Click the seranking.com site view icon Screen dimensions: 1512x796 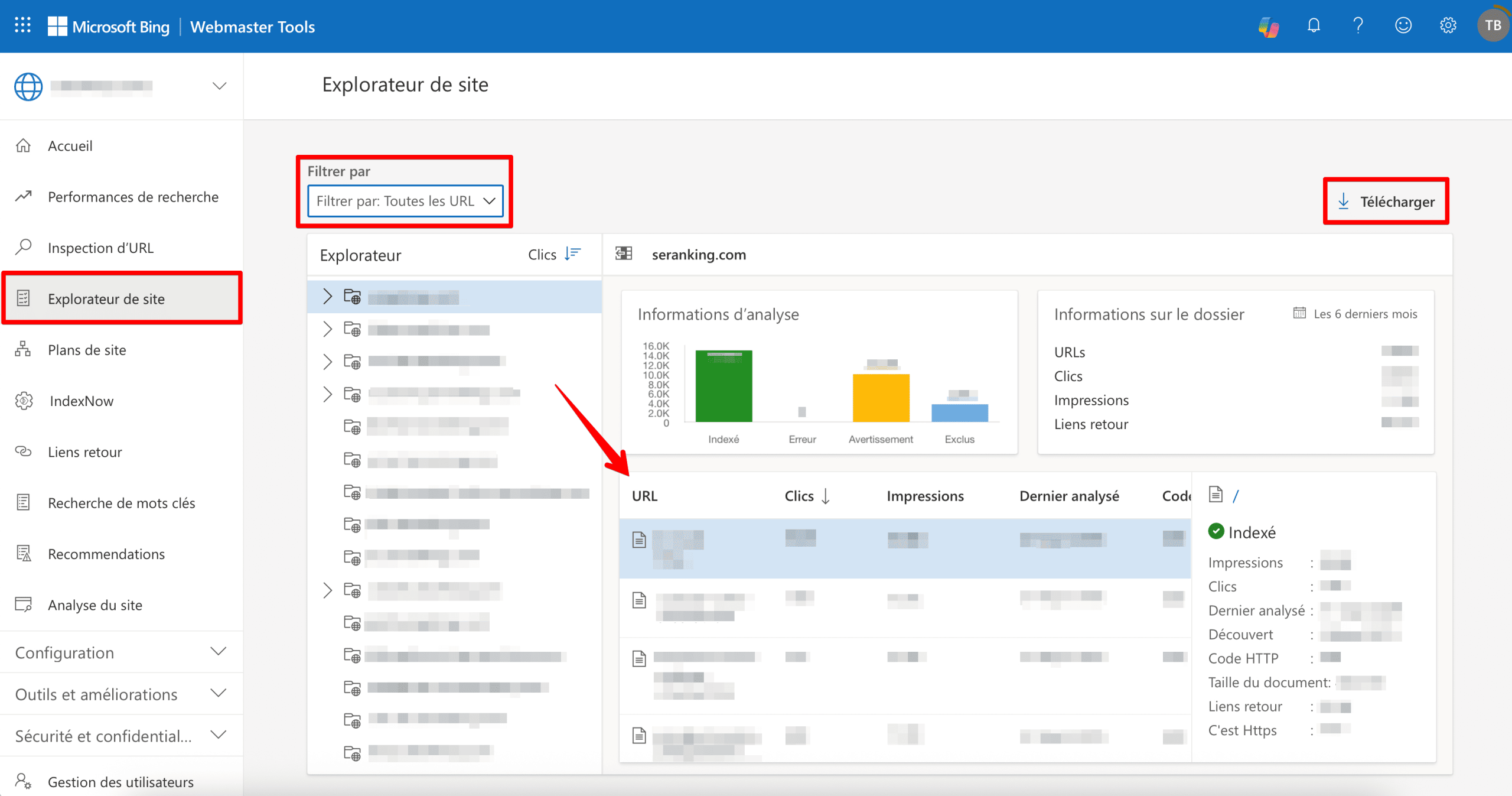click(624, 254)
